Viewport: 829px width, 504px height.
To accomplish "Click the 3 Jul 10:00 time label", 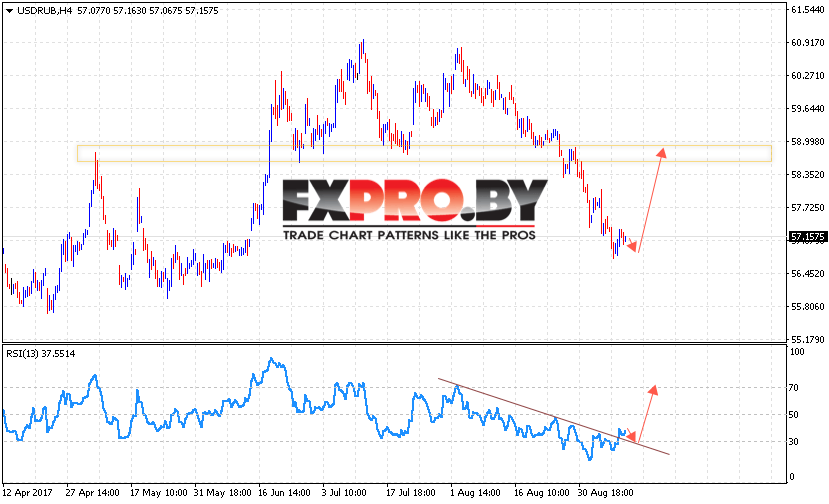I will [x=344, y=493].
